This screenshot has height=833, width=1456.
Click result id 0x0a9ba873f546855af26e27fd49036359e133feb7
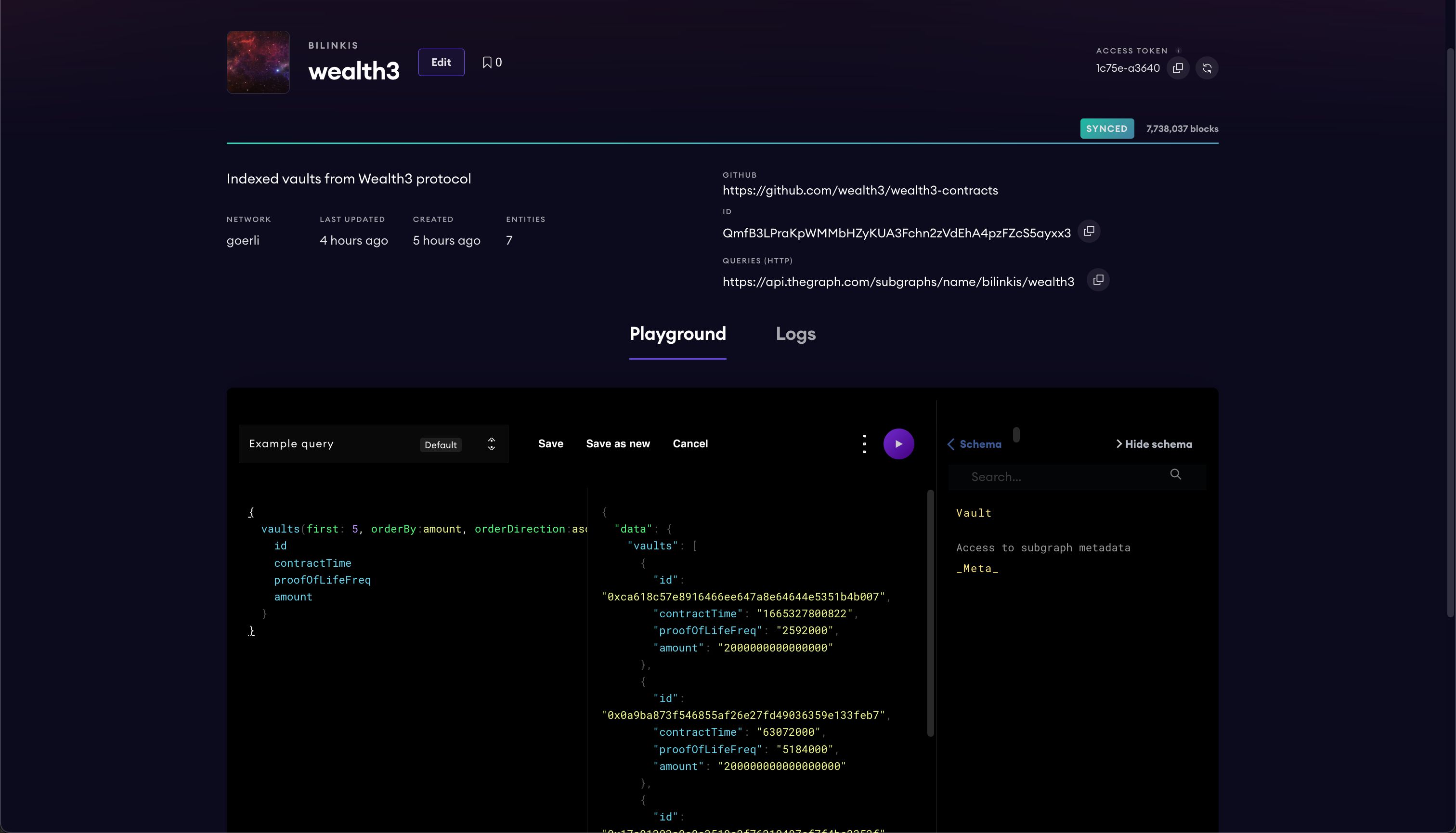click(743, 715)
